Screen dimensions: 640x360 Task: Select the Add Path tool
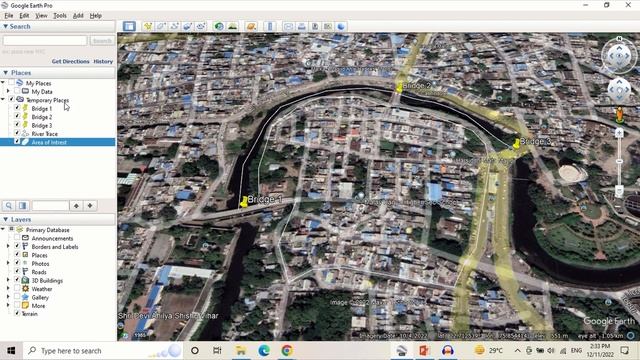click(x=174, y=27)
